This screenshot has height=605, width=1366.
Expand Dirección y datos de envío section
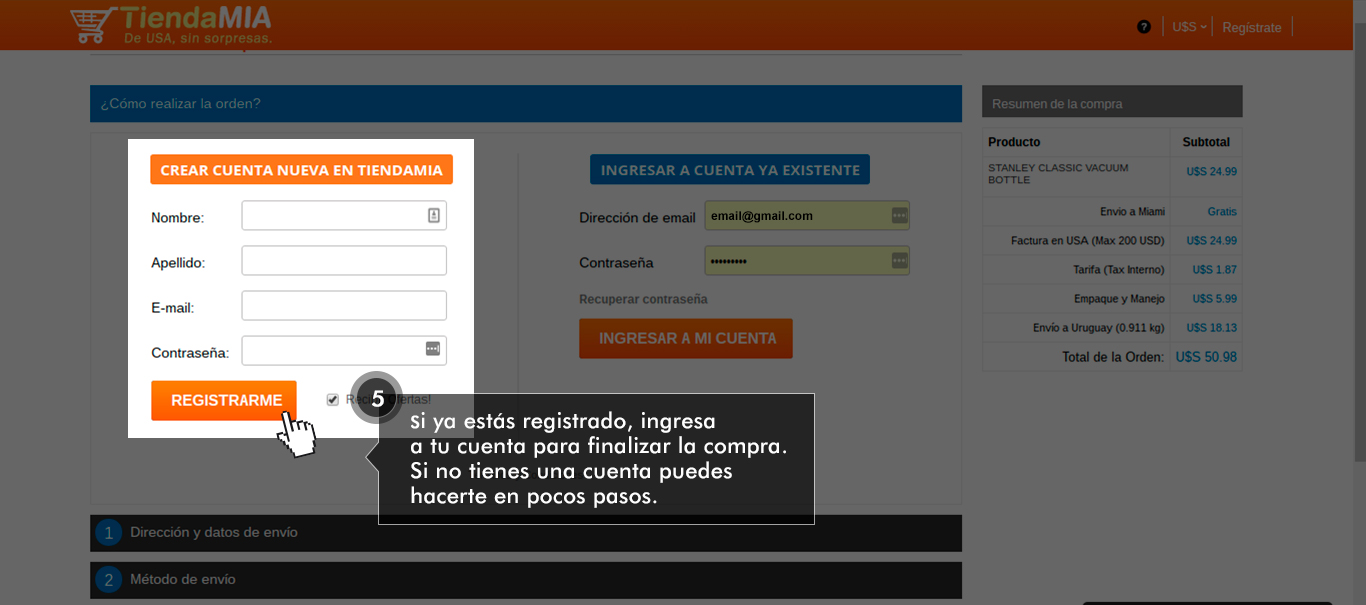tap(526, 533)
